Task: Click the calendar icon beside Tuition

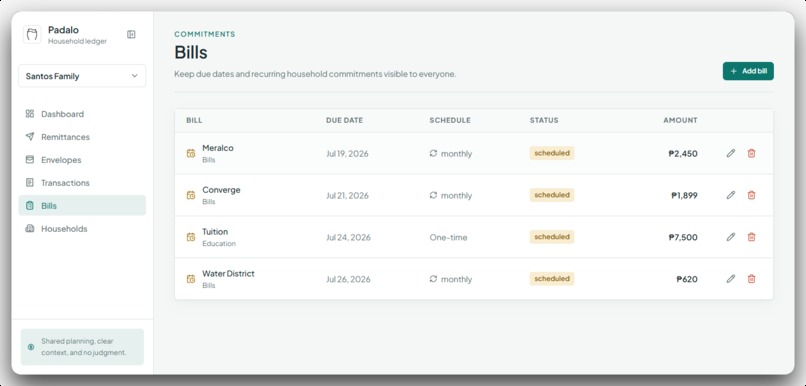Action: [191, 237]
